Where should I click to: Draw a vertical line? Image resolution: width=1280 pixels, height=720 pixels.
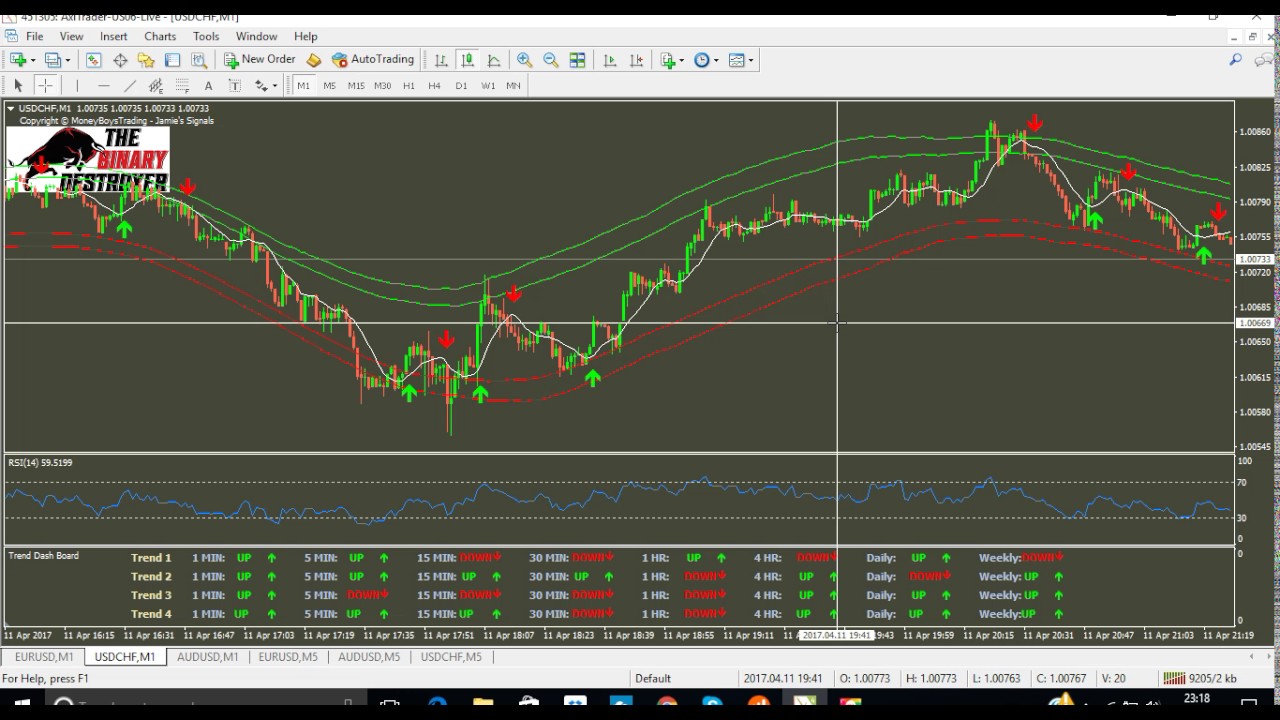click(77, 86)
